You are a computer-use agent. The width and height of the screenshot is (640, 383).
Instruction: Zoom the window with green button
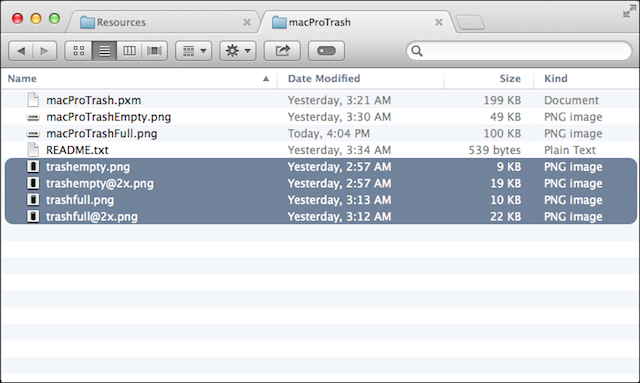[54, 18]
